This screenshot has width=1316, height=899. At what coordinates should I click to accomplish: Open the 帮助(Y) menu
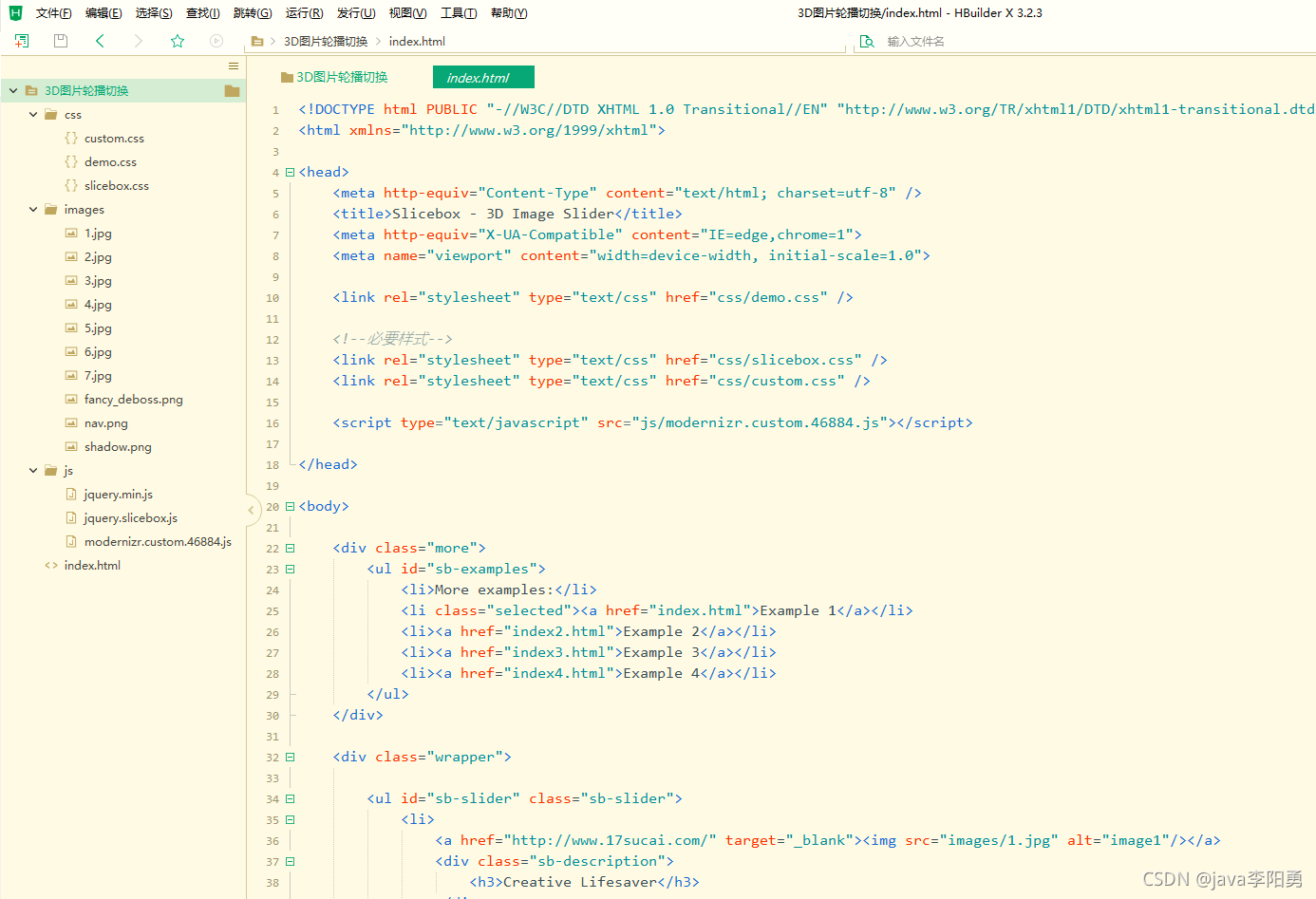click(509, 12)
